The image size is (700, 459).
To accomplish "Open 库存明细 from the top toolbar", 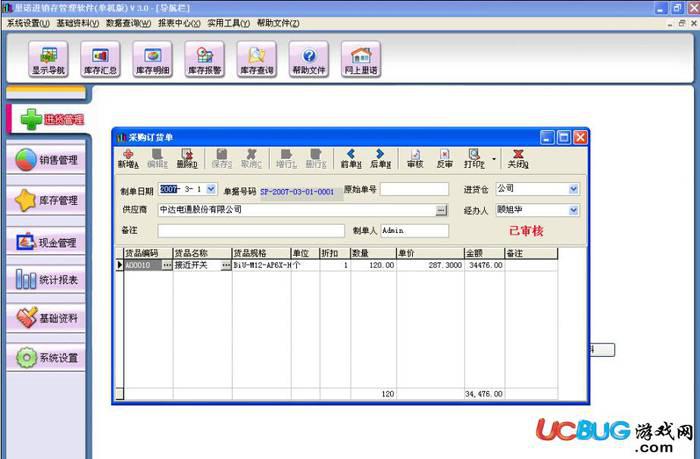I will (152, 59).
